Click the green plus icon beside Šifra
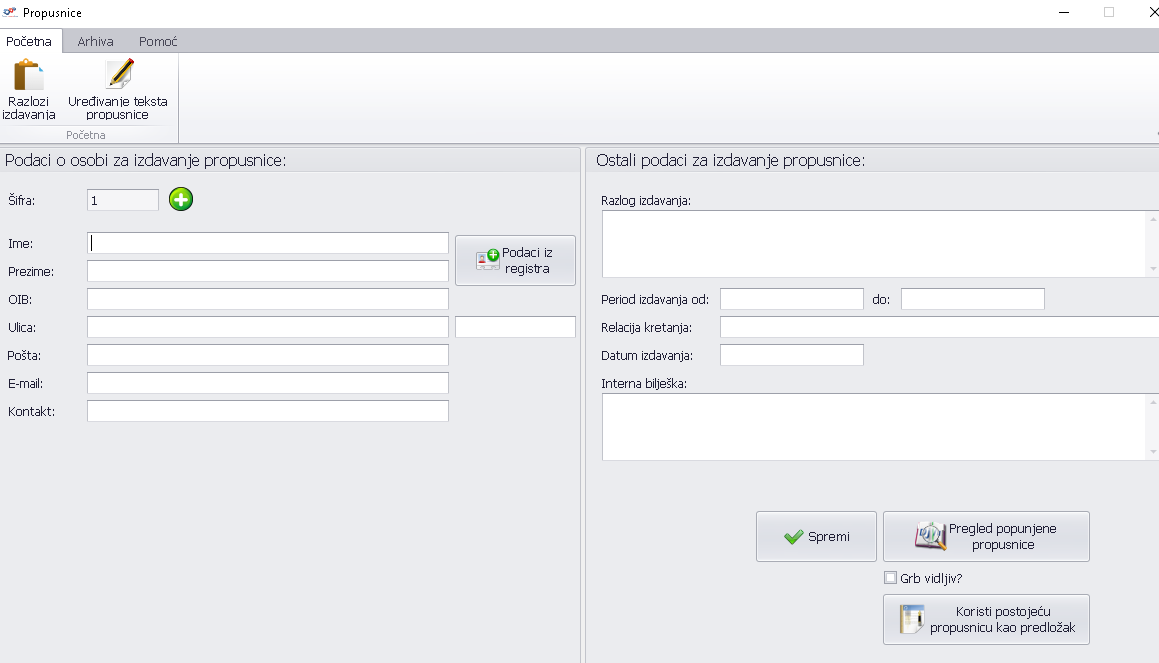Screen dimensions: 1159x663 coord(181,200)
